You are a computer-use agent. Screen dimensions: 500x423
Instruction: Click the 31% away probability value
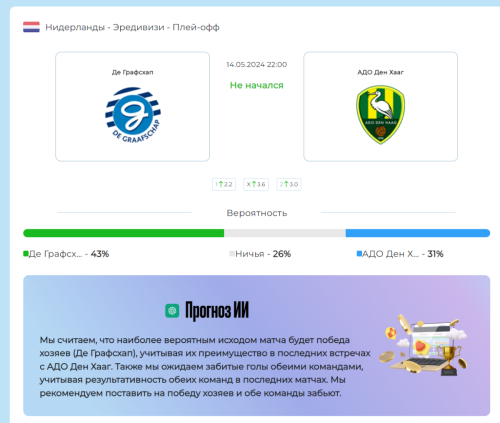coord(435,254)
